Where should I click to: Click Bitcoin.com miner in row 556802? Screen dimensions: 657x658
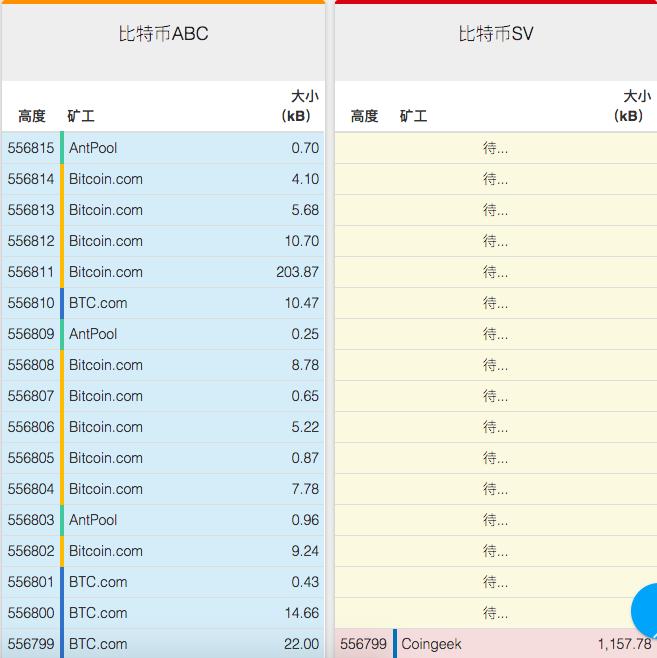[x=106, y=551]
